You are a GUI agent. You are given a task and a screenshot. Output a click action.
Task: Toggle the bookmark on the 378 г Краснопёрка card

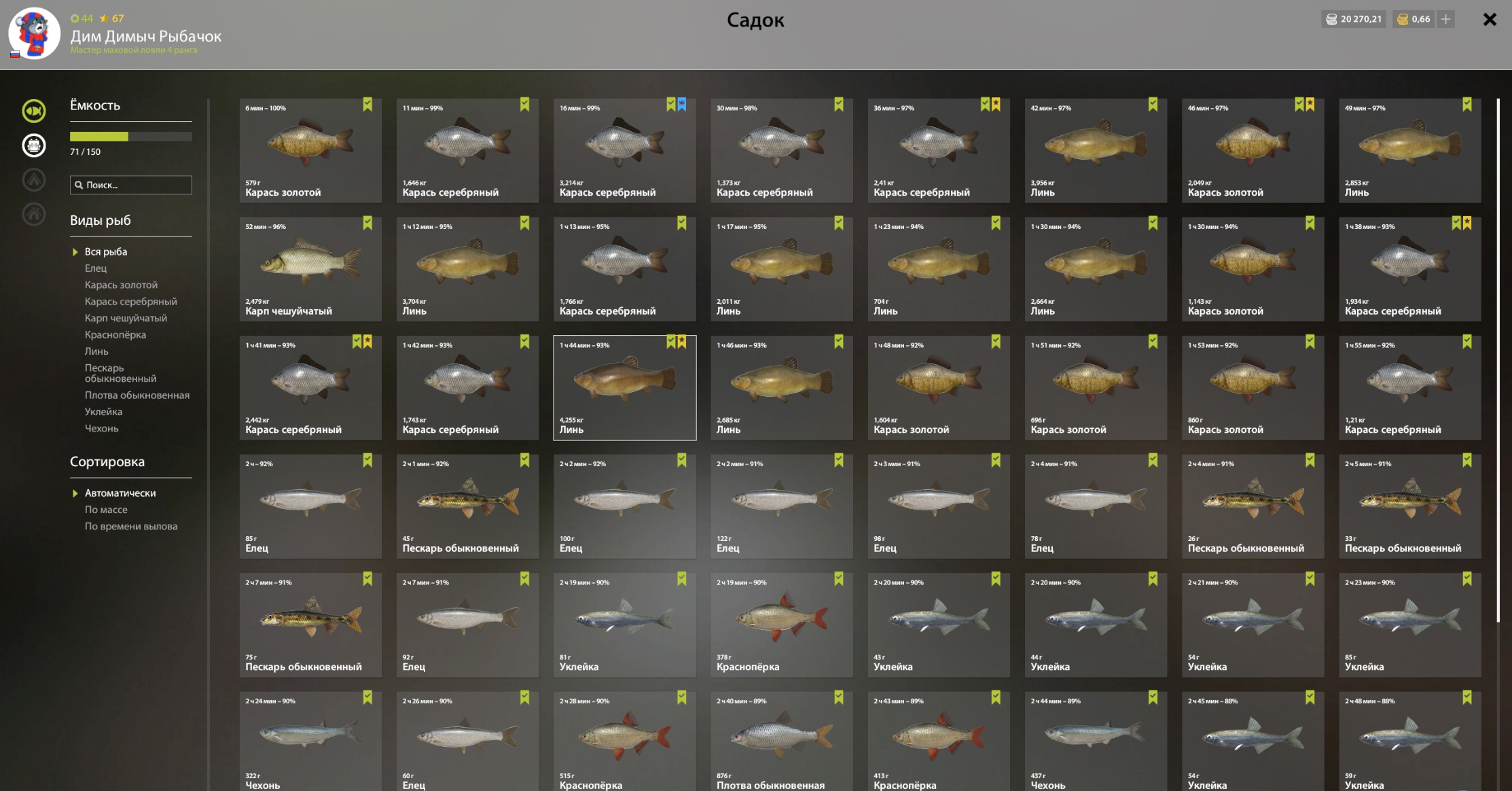[839, 579]
